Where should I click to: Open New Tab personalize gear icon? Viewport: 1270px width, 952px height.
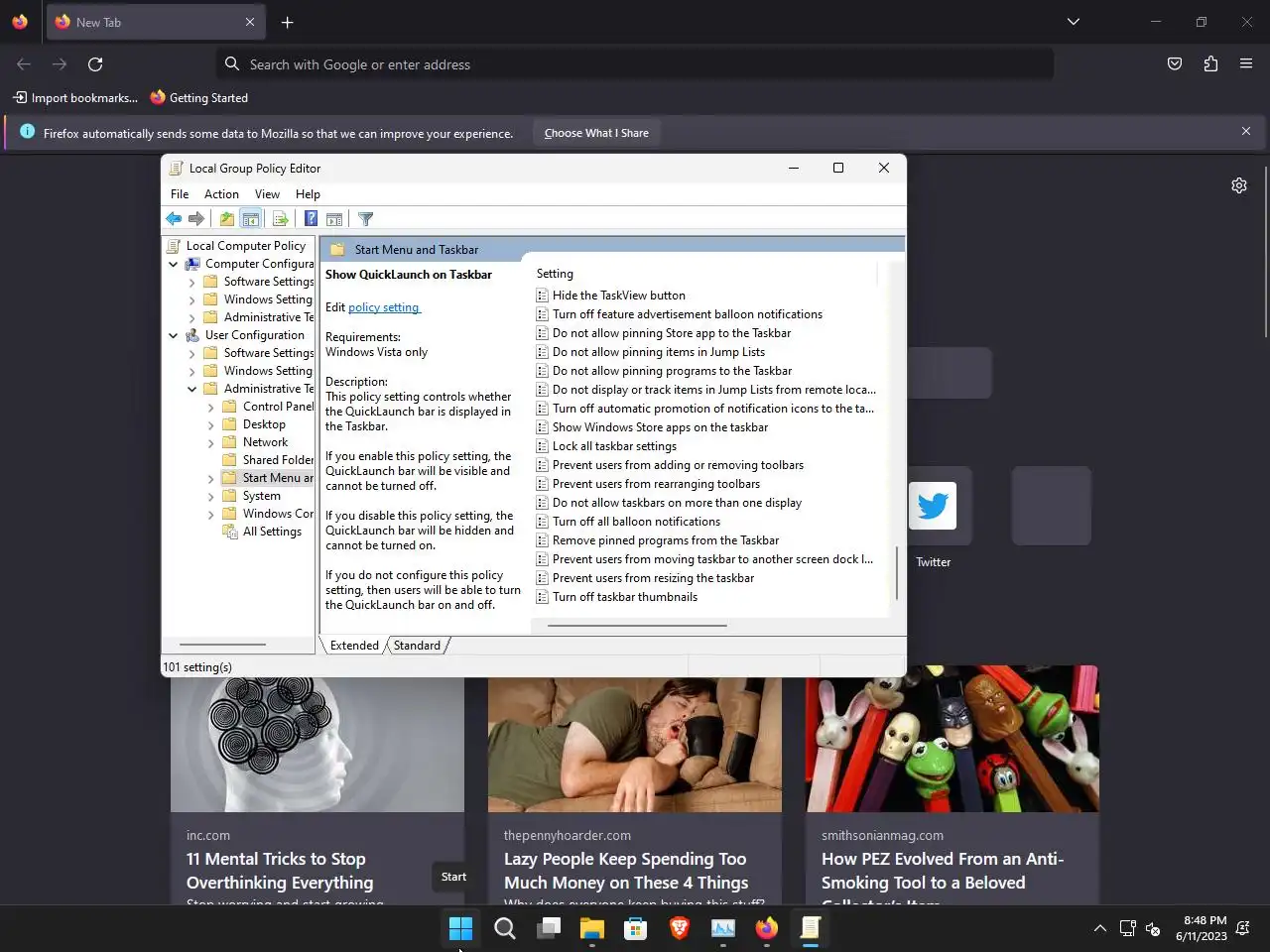pos(1239,185)
